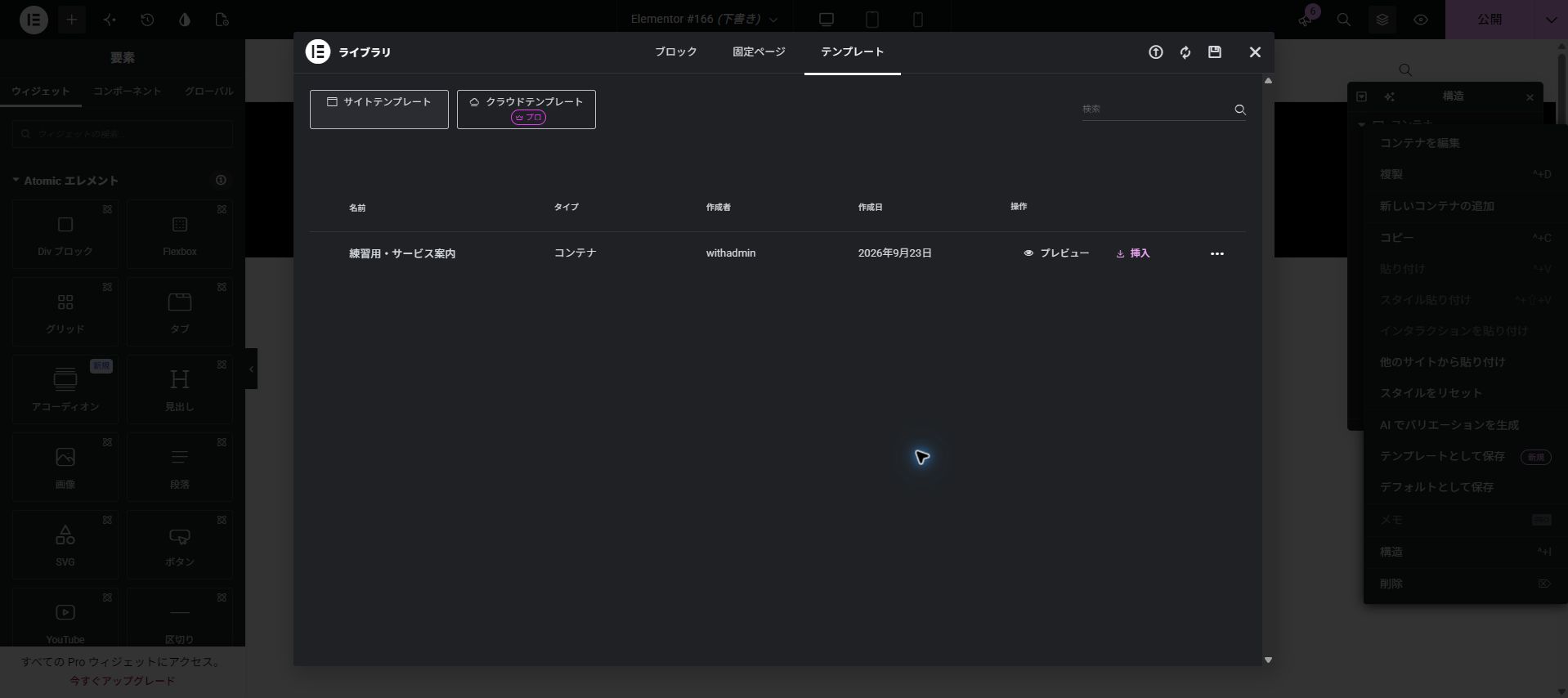The image size is (1568, 698).
Task: Select クラウドテンプレート source
Action: 526,110
